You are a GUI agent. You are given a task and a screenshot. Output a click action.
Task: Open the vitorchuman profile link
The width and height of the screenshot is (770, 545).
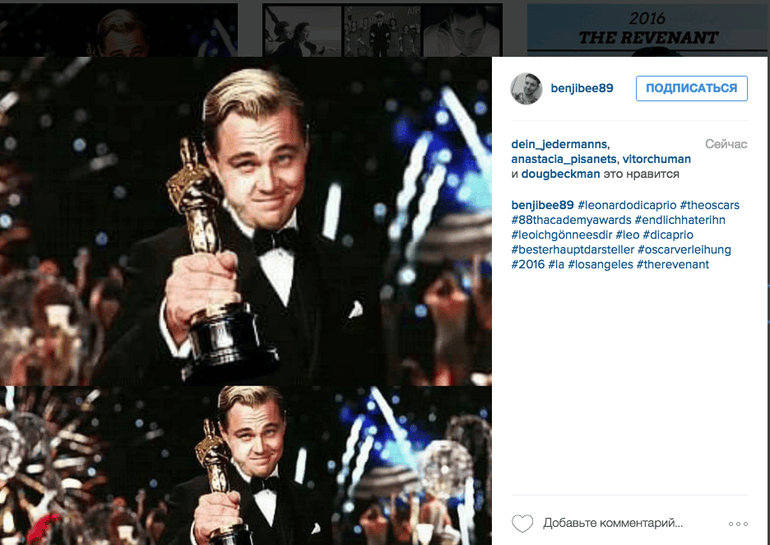657,159
